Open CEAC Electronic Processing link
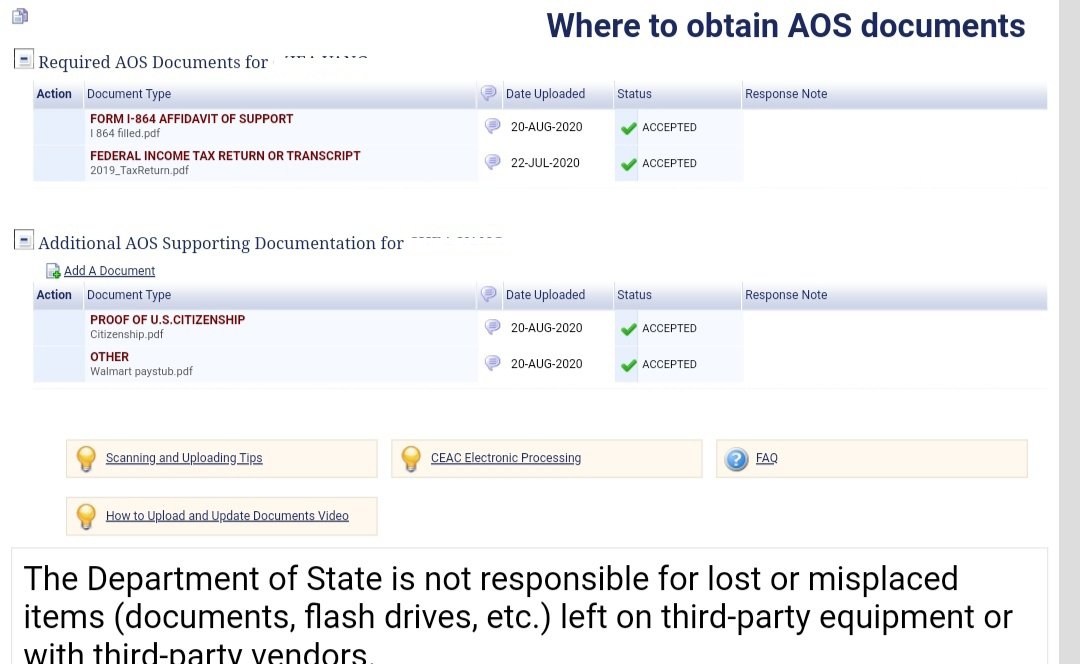The image size is (1080, 664). [506, 458]
